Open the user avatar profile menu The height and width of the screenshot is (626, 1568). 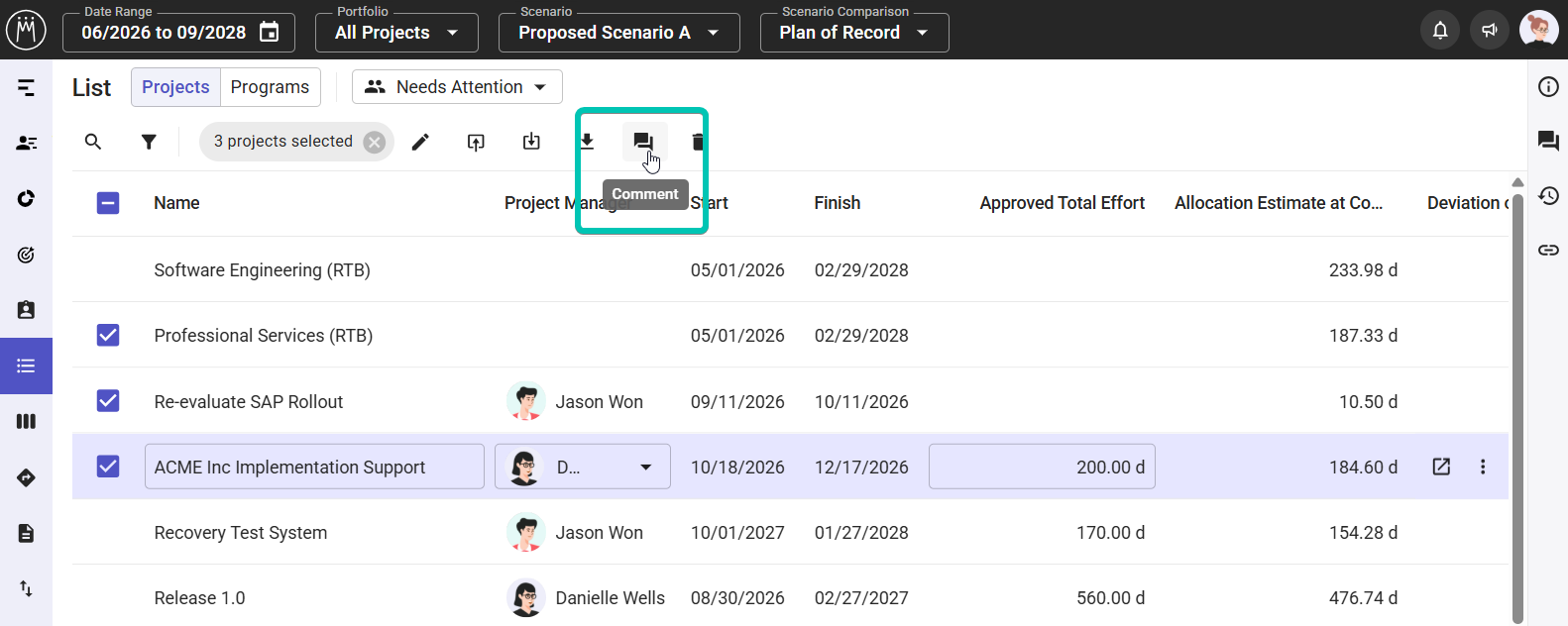pyautogui.click(x=1538, y=30)
